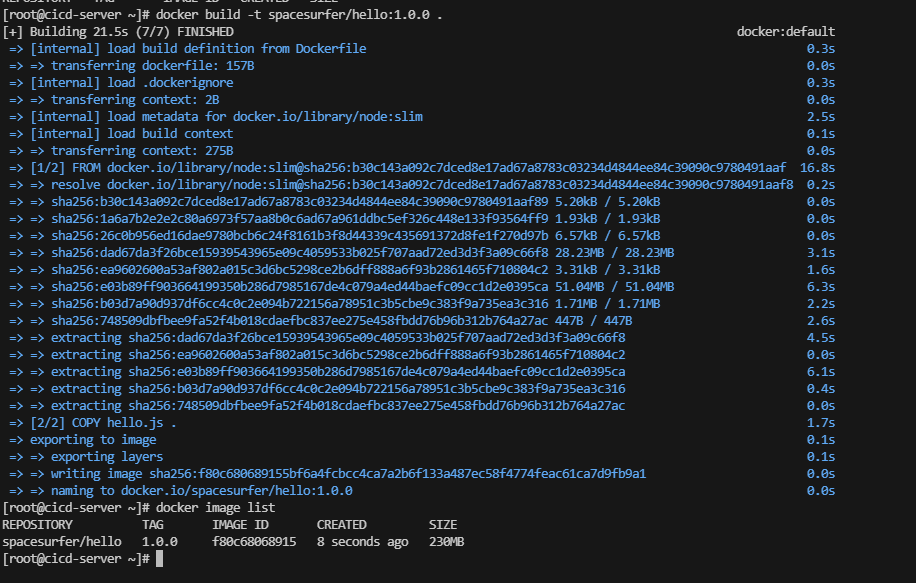Click the docker:default label
Screen dimensions: 916x583
tap(786, 32)
